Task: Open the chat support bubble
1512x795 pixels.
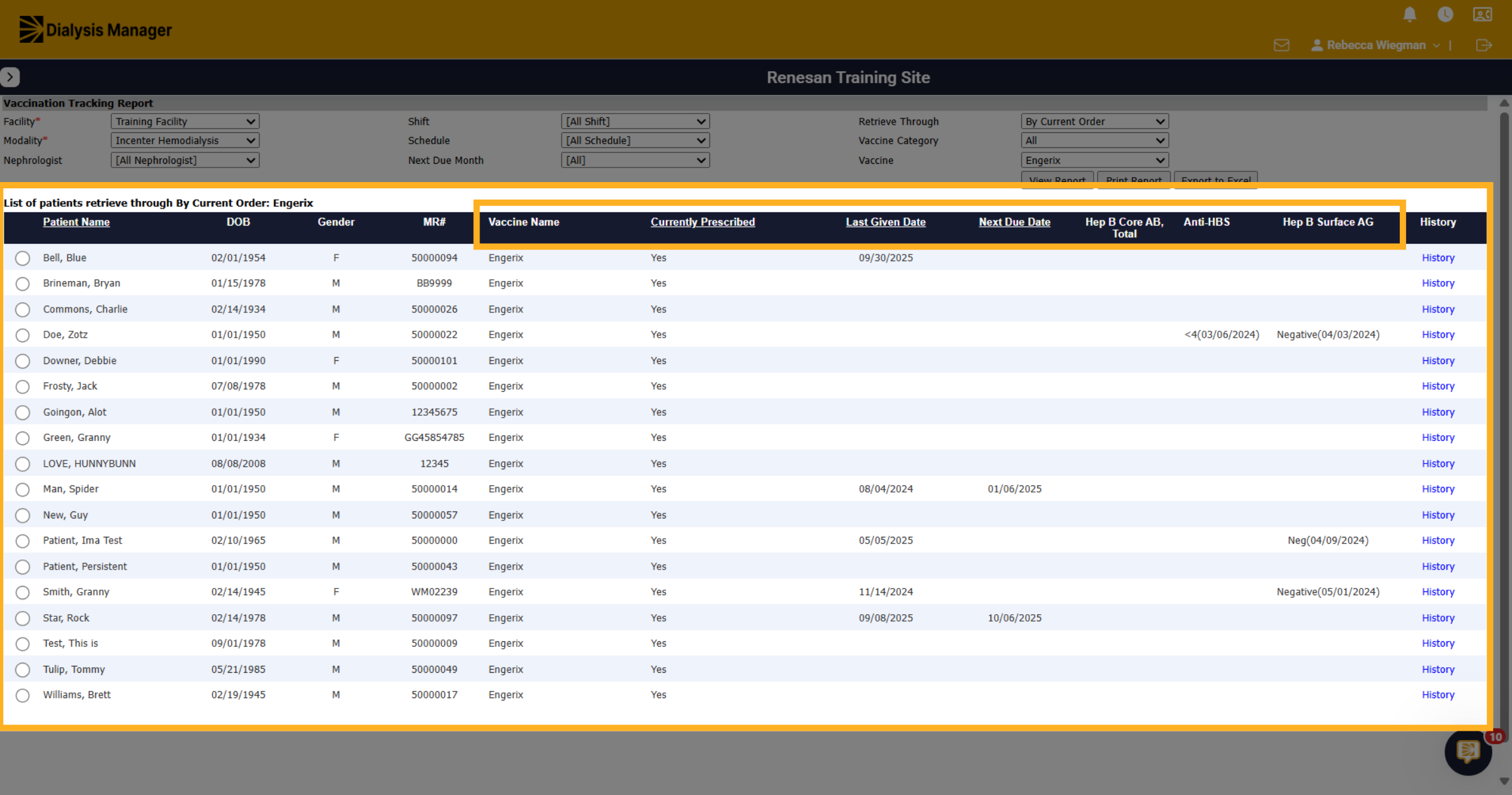Action: coord(1468,751)
